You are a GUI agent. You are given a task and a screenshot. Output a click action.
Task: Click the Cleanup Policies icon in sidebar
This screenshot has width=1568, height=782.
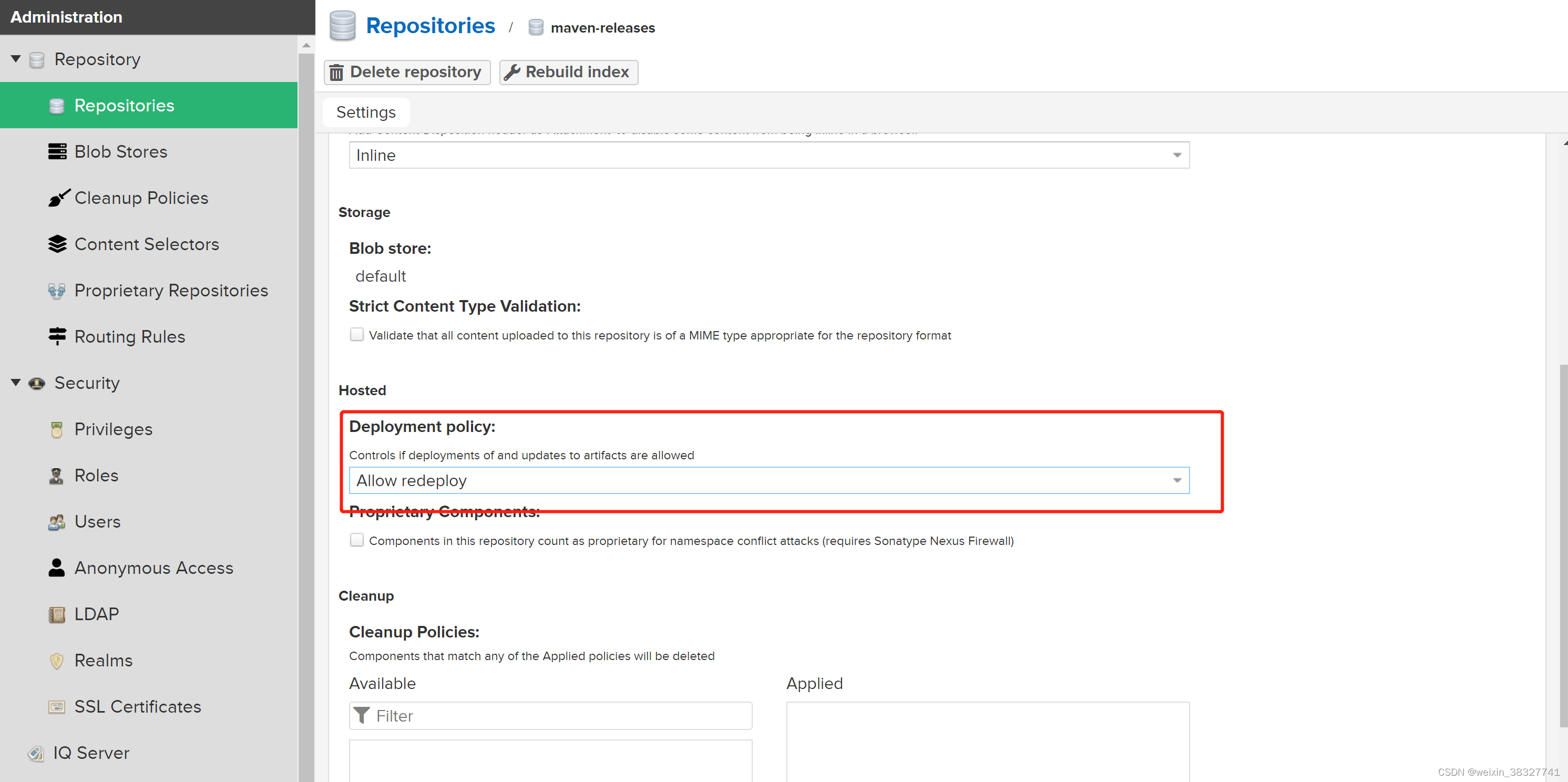[58, 197]
